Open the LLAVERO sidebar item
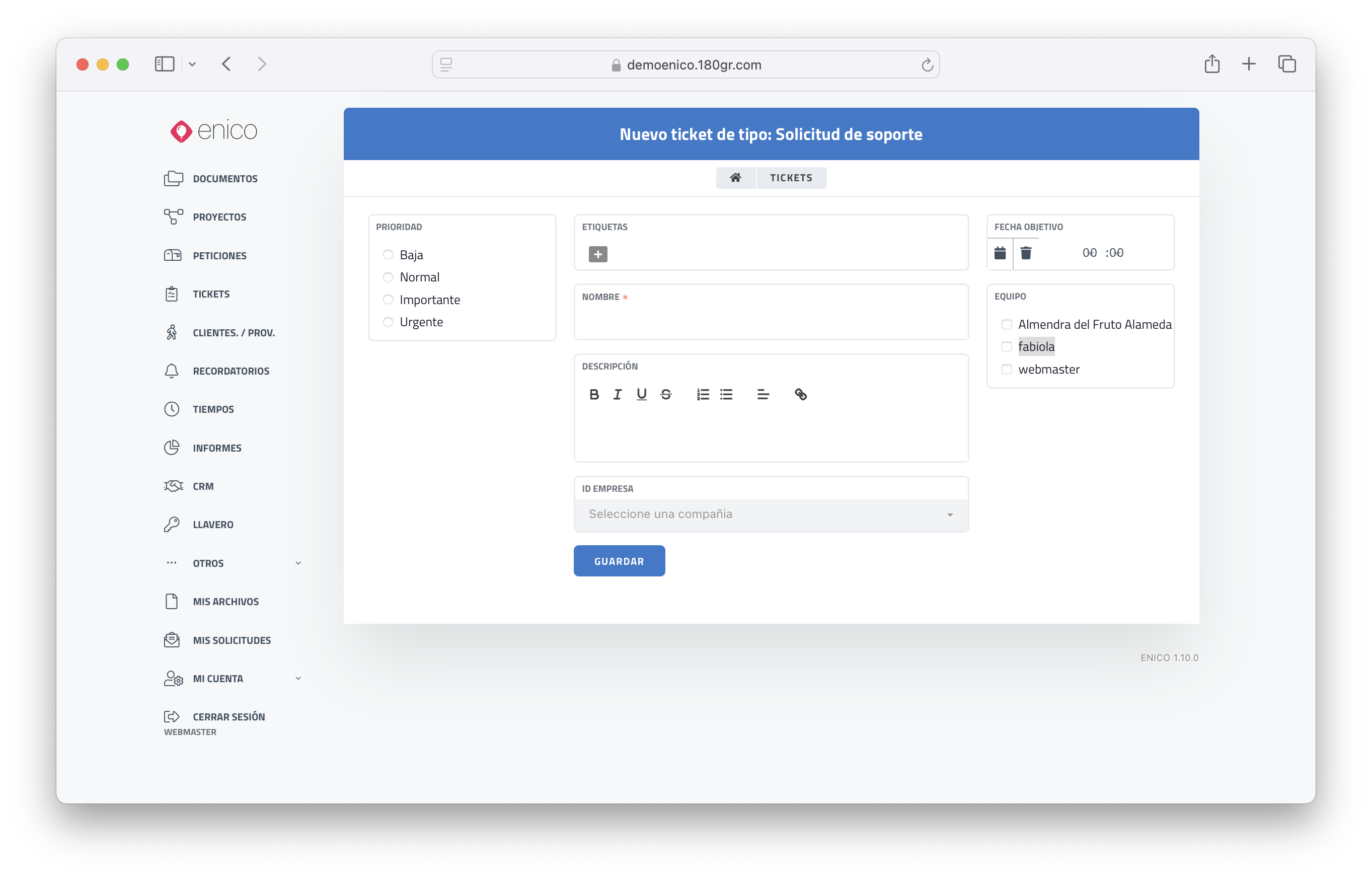Viewport: 1372px width, 878px height. coord(212,525)
